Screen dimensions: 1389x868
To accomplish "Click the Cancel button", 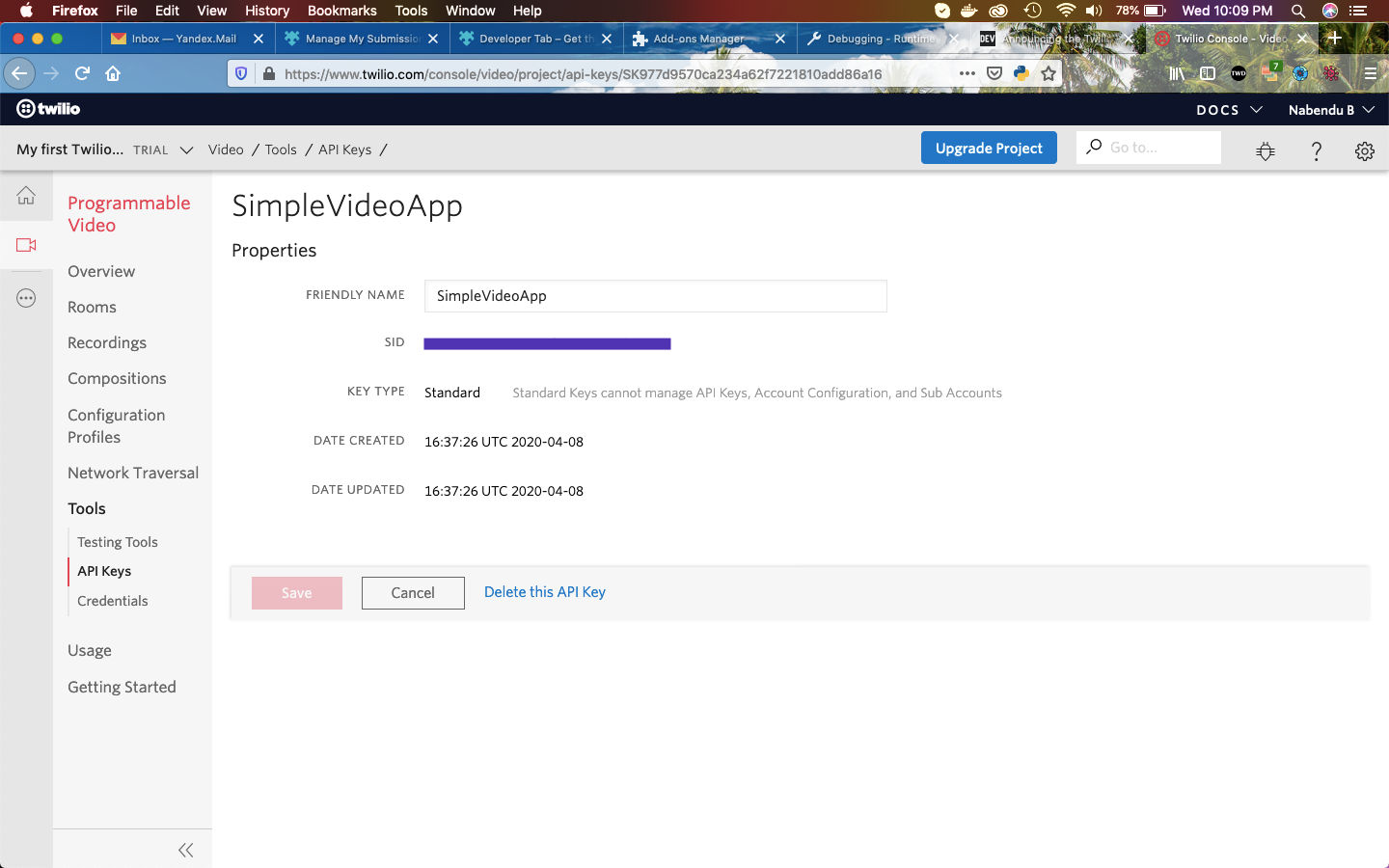I will pyautogui.click(x=413, y=593).
